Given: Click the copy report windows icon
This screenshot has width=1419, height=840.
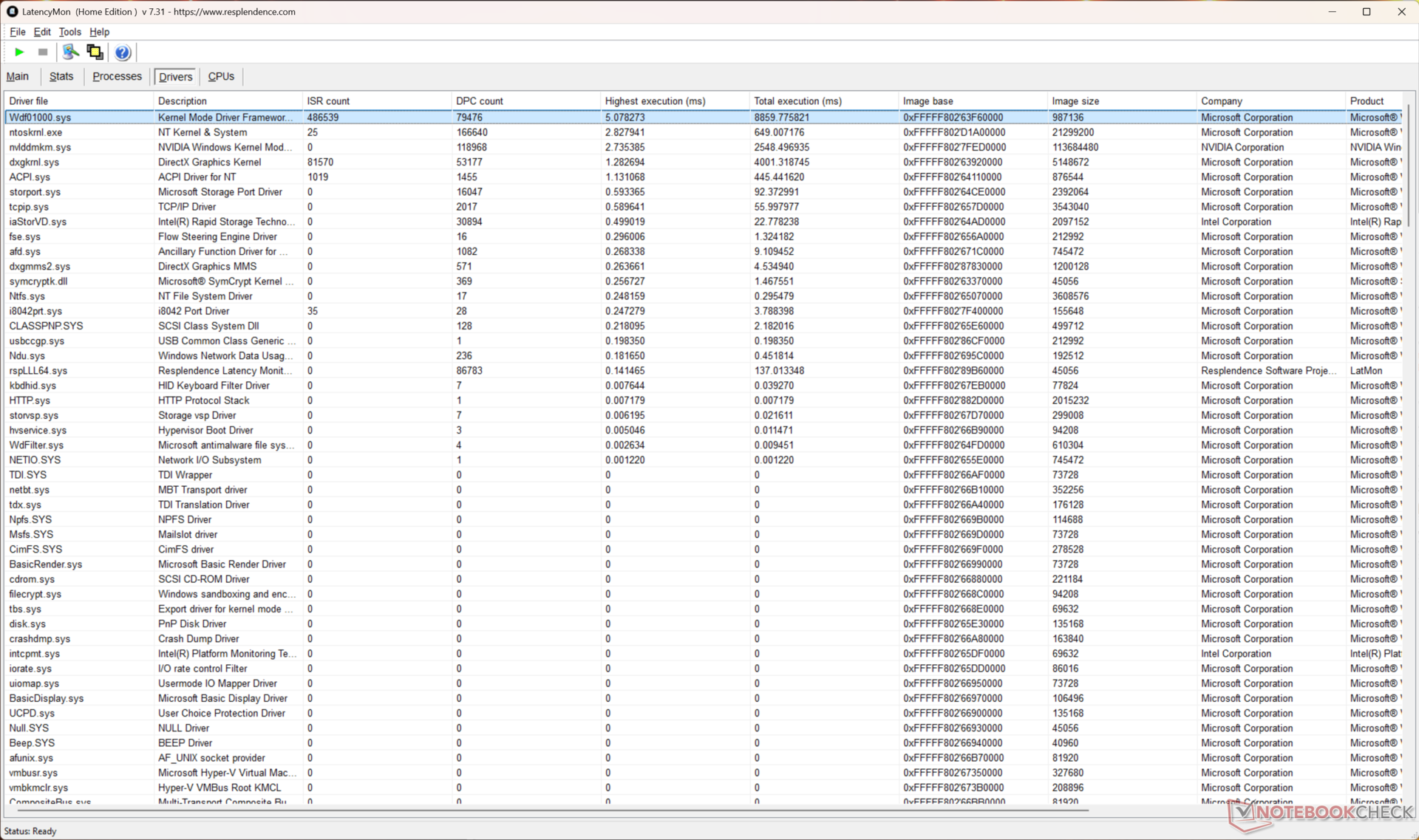Looking at the screenshot, I should 95,52.
